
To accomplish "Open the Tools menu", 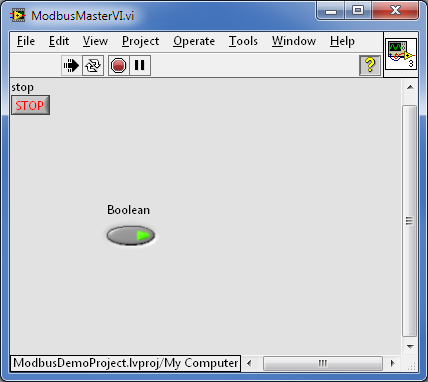I will coord(243,41).
